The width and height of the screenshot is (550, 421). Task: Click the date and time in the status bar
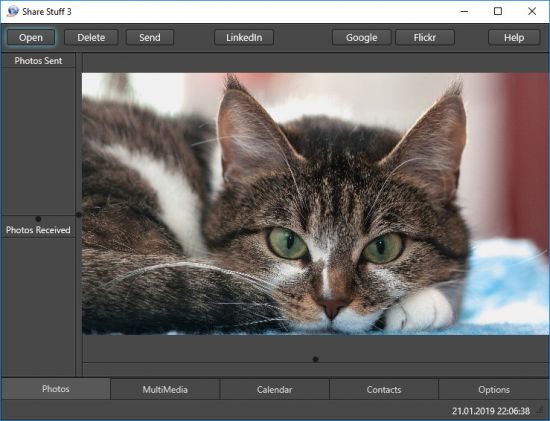pos(491,411)
